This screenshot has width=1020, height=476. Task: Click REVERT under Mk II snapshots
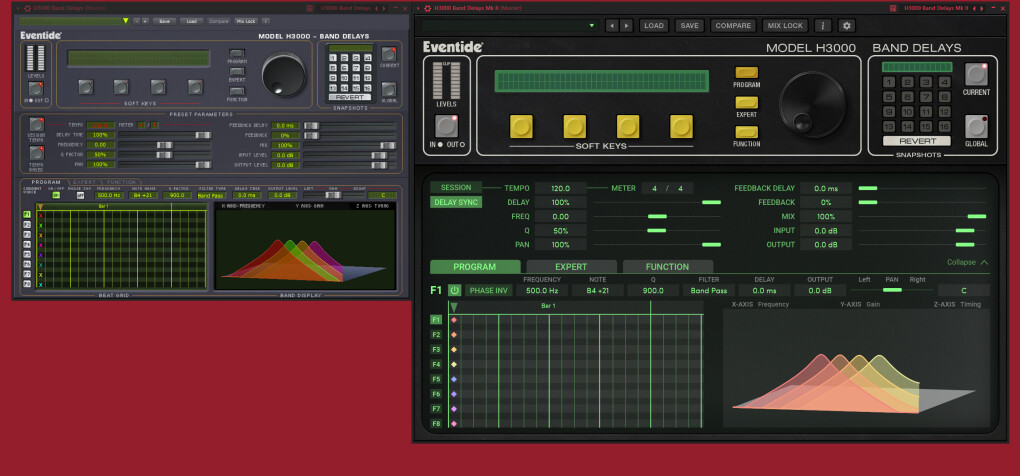point(917,141)
